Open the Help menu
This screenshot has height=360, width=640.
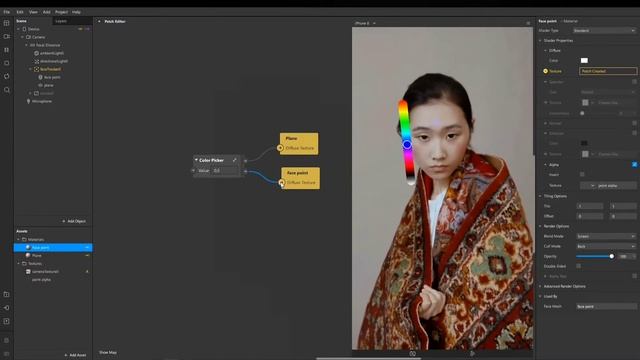76,12
